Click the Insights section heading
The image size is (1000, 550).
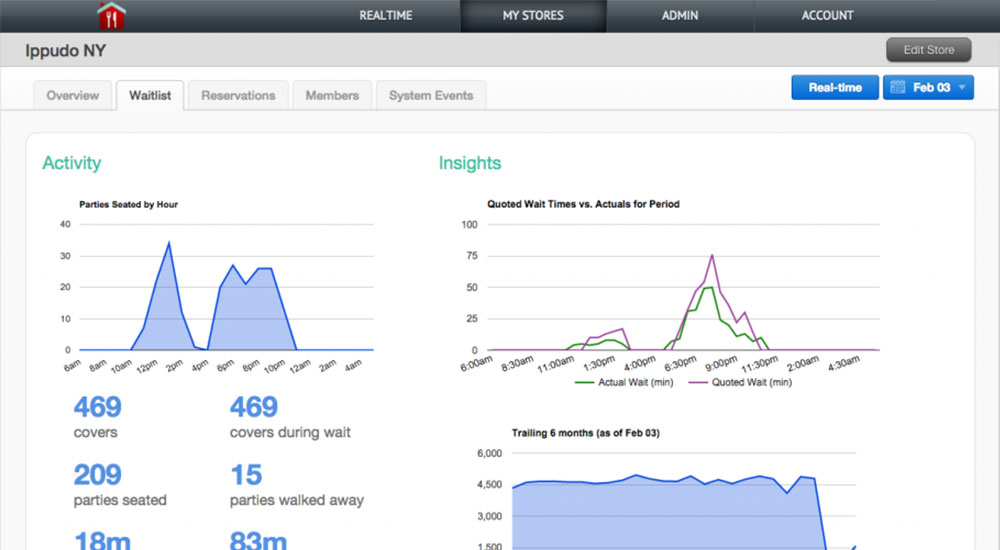470,163
